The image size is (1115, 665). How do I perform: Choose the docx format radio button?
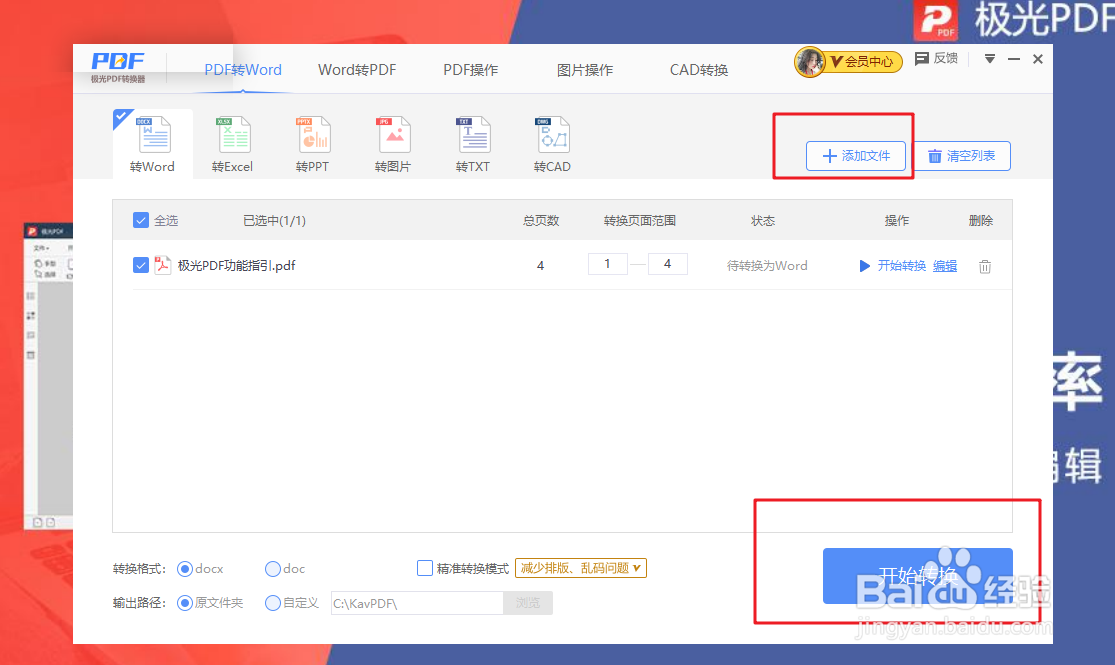[185, 569]
